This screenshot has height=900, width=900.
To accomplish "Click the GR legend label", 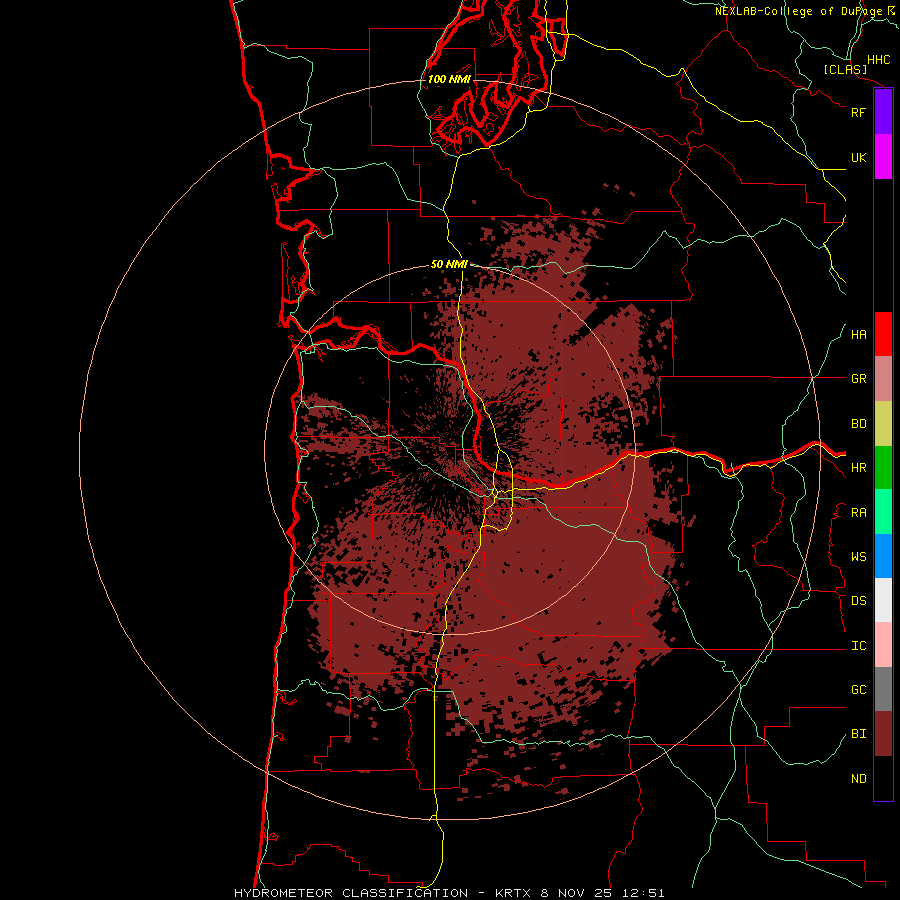I will click(858, 379).
